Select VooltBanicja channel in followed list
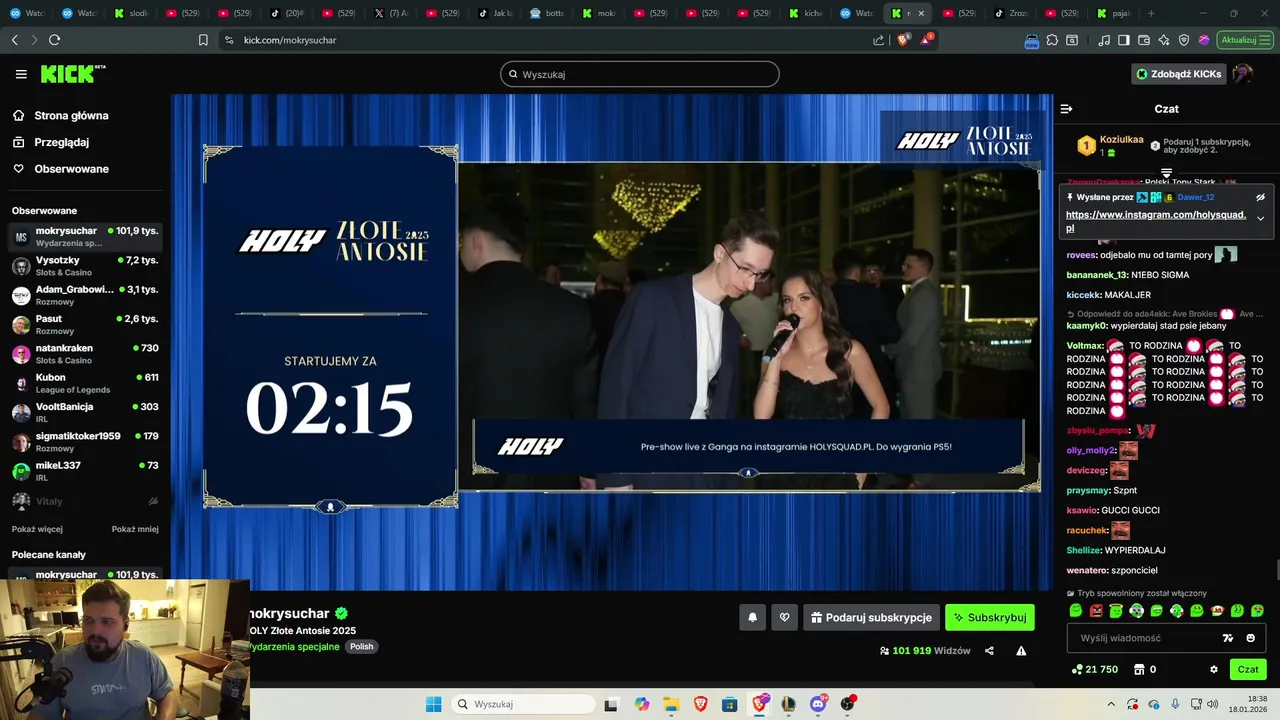 click(85, 412)
